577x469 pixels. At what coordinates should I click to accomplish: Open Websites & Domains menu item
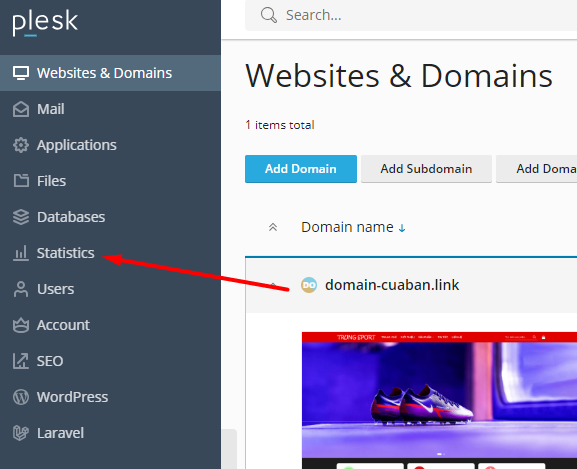[110, 73]
